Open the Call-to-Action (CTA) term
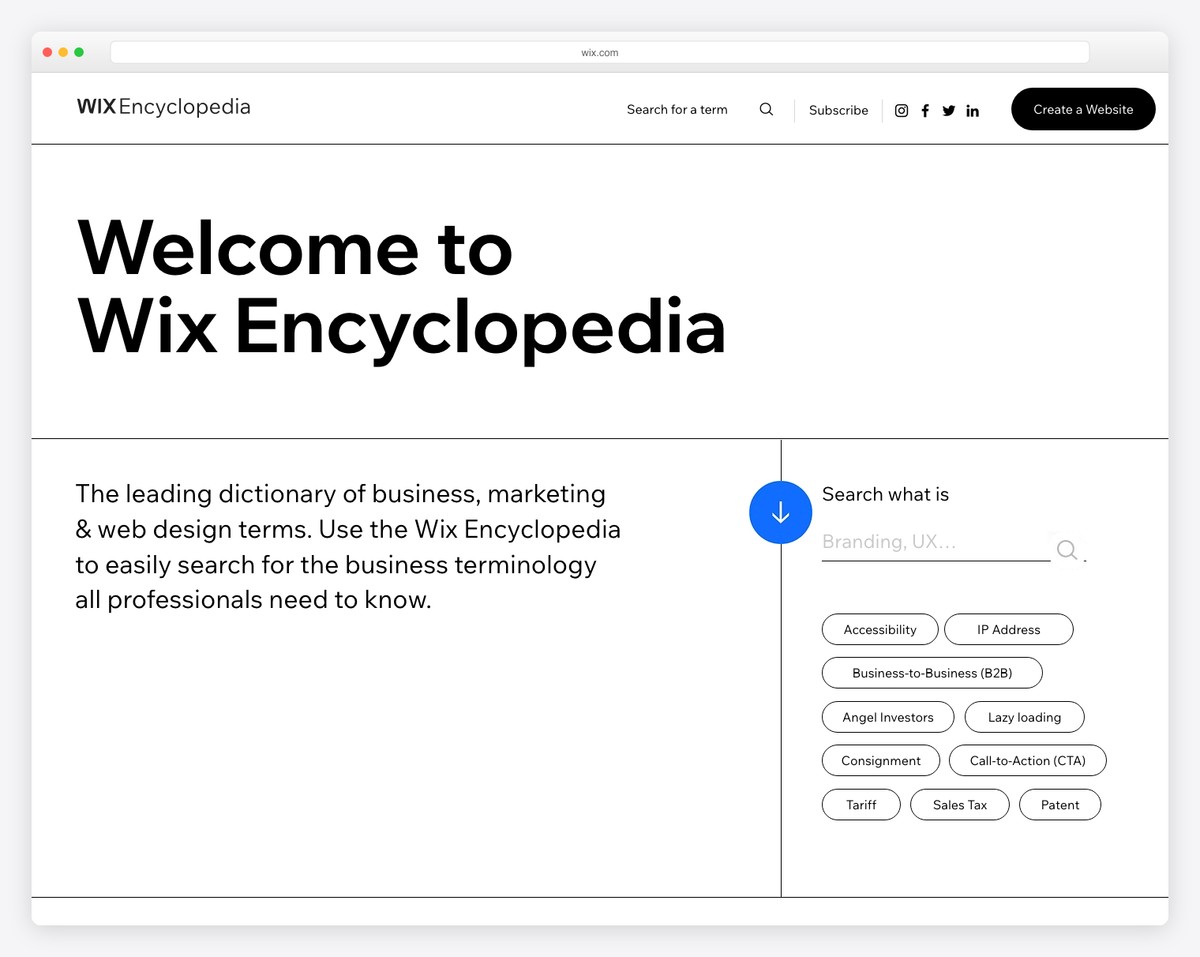The image size is (1200, 957). pyautogui.click(x=1027, y=760)
